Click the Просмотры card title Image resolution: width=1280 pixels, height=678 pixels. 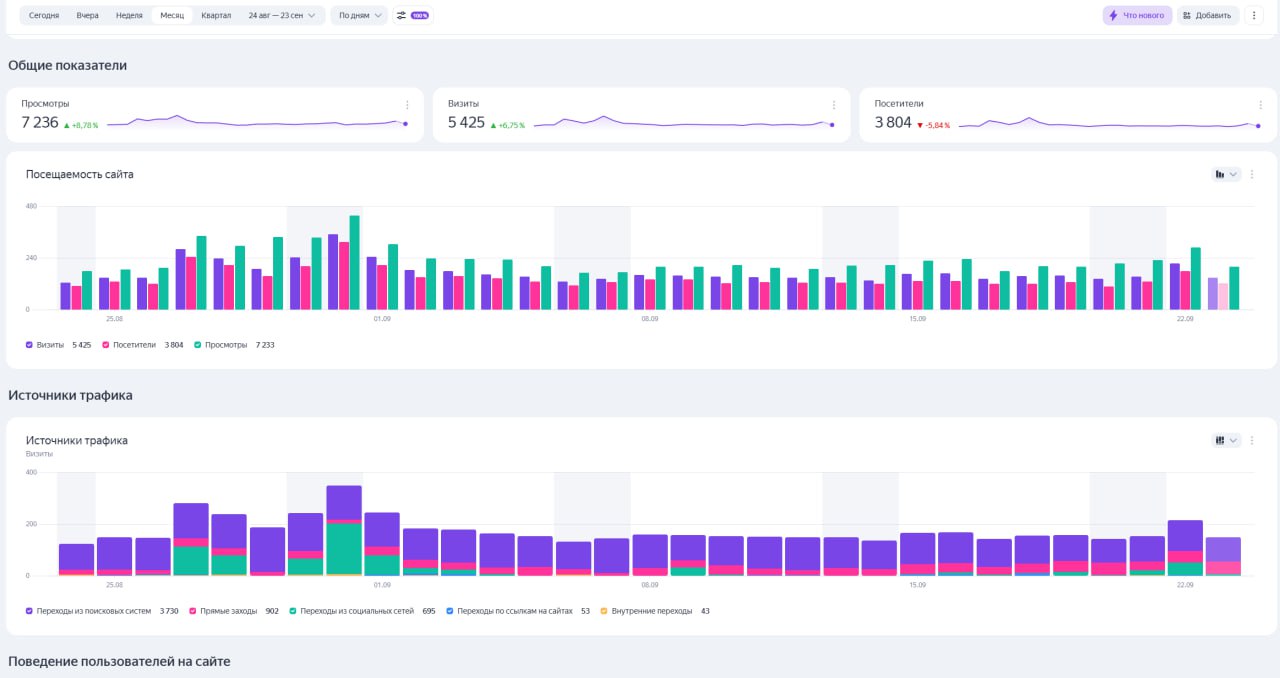(x=45, y=103)
